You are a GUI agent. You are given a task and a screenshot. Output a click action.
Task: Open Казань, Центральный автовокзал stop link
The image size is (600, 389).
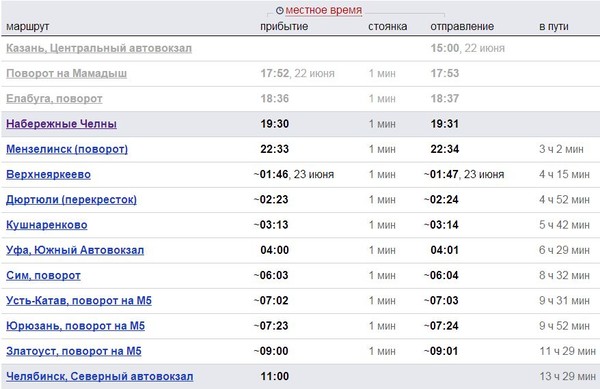click(x=99, y=48)
